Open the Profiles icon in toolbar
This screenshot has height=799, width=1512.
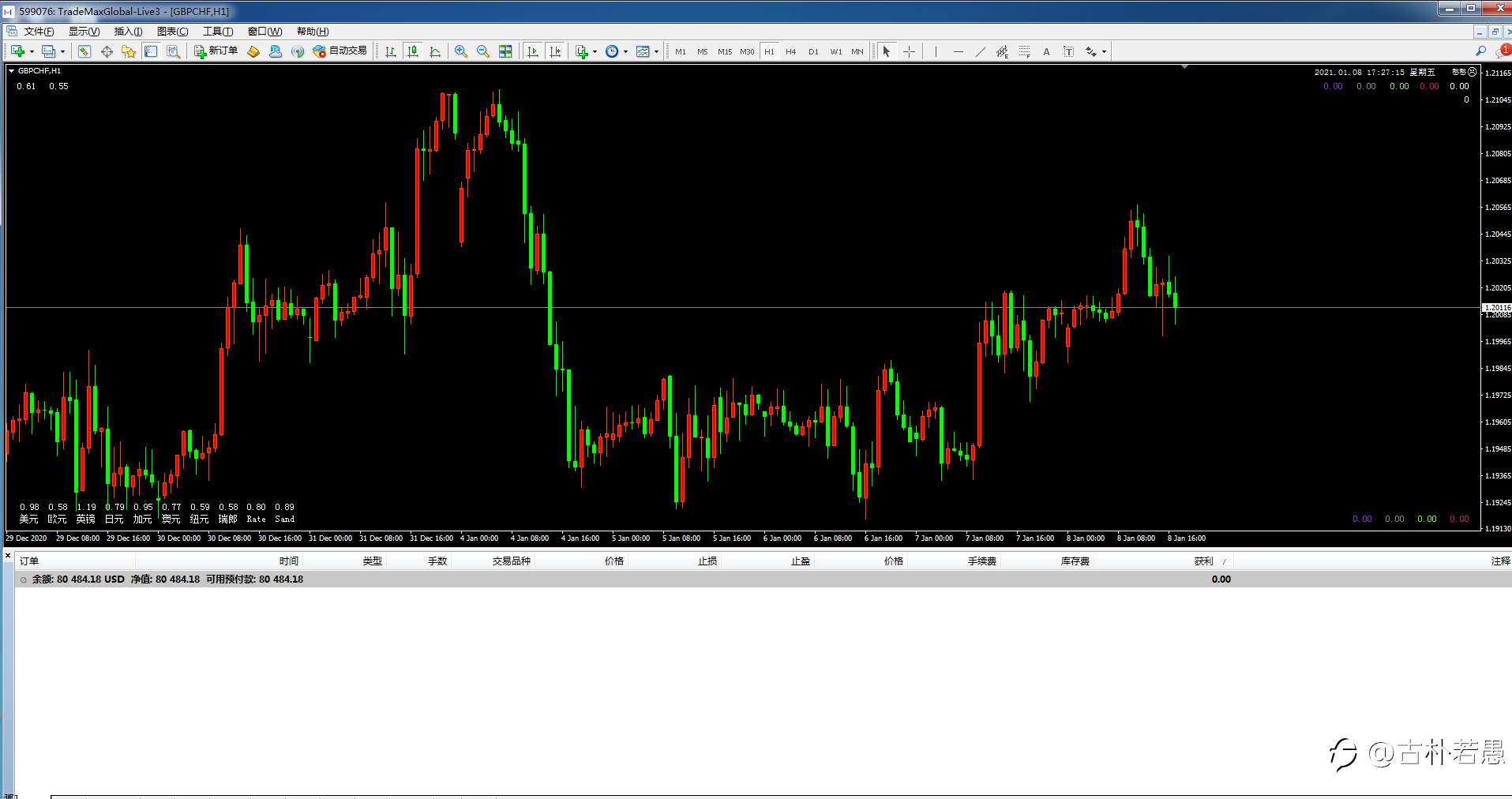[x=48, y=51]
